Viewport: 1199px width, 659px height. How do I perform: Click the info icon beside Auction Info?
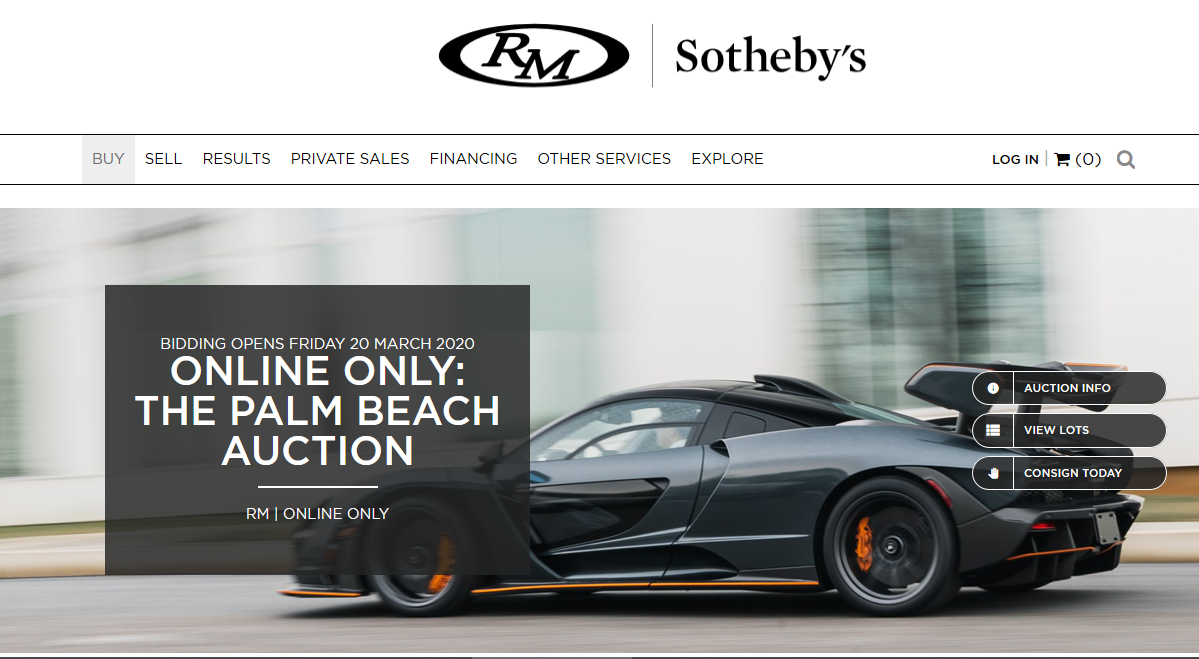point(993,388)
